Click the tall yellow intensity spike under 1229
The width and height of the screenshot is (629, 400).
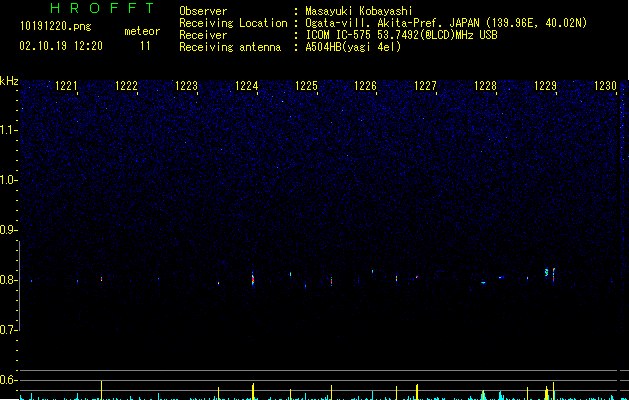tap(554, 391)
